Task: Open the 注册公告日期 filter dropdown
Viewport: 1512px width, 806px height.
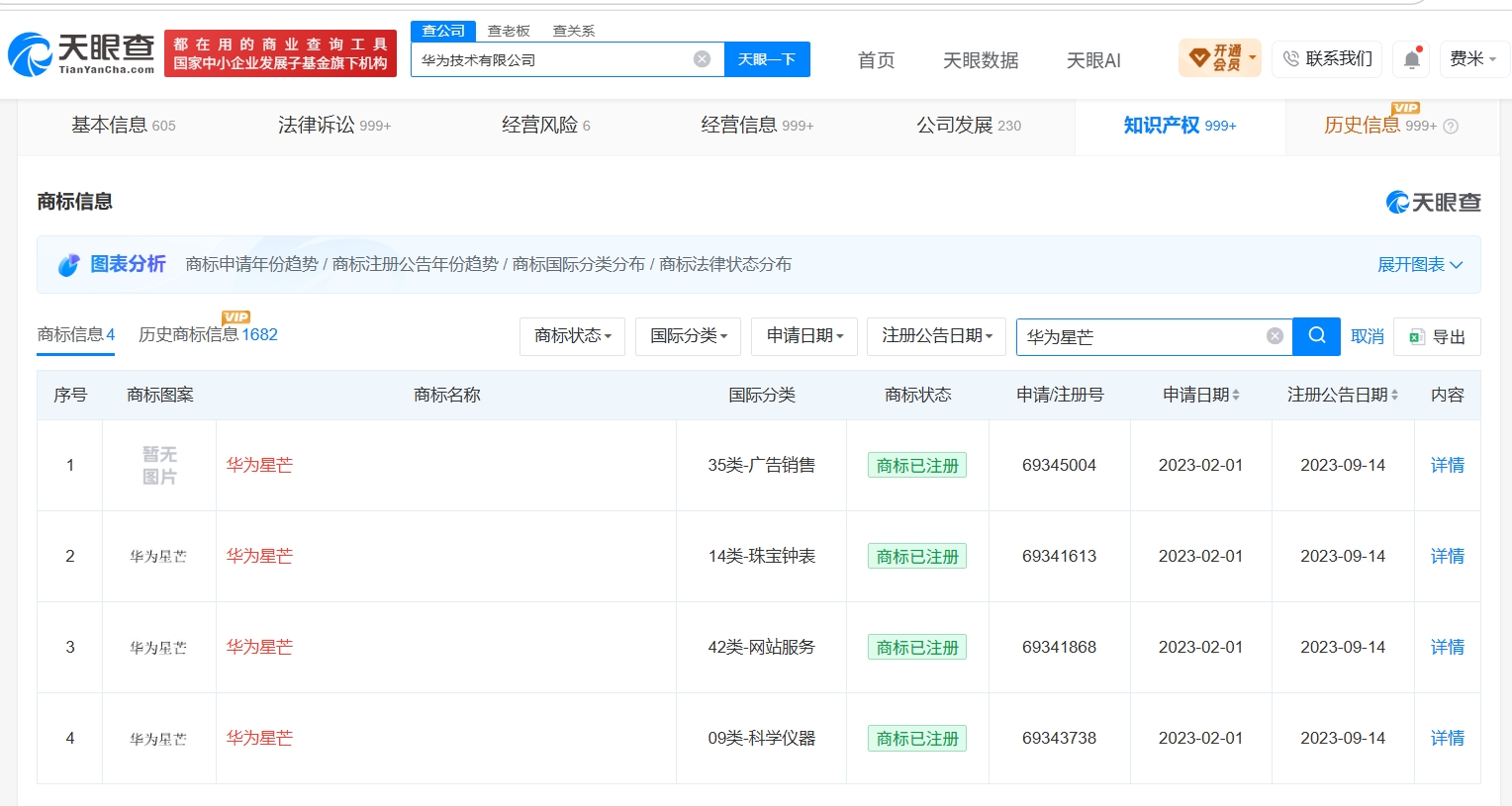Action: pos(936,336)
